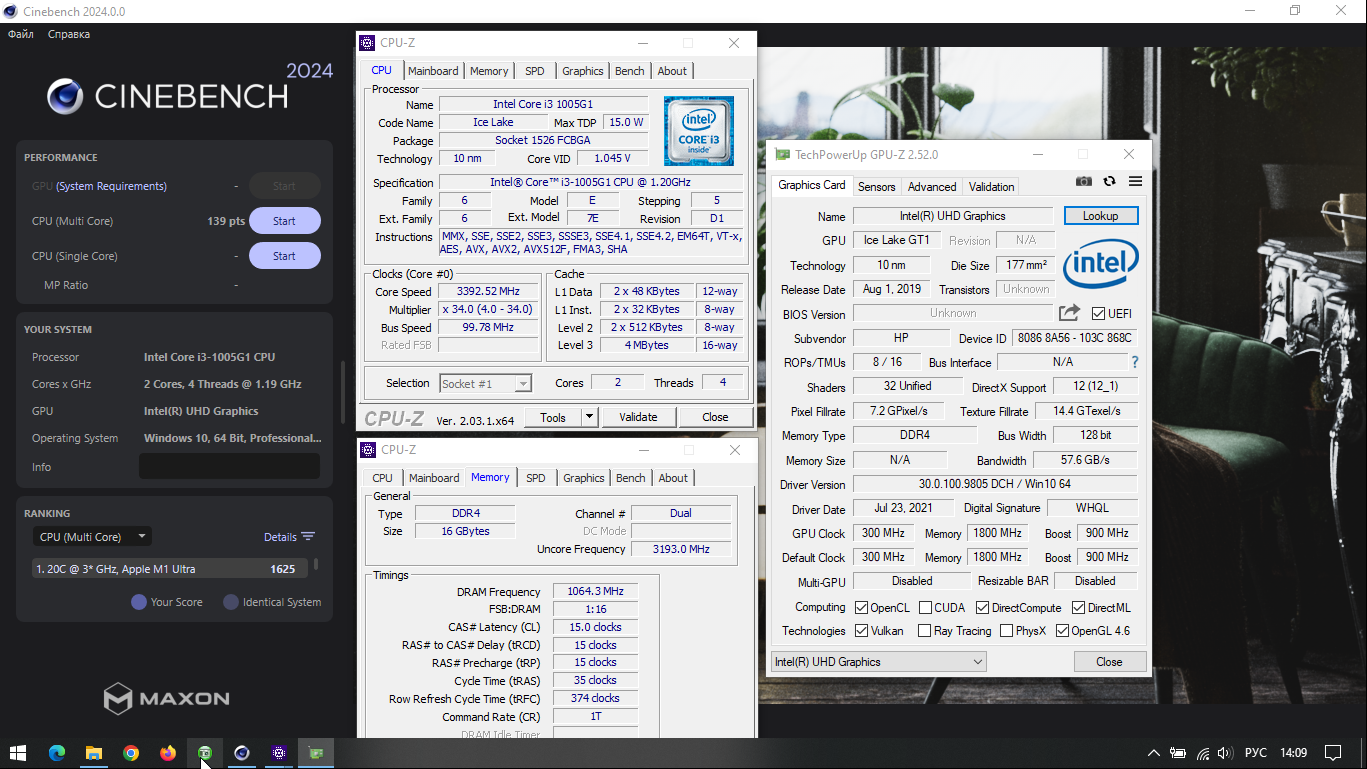Open Validation tab in GPU-Z
The image size is (1367, 769).
point(992,187)
